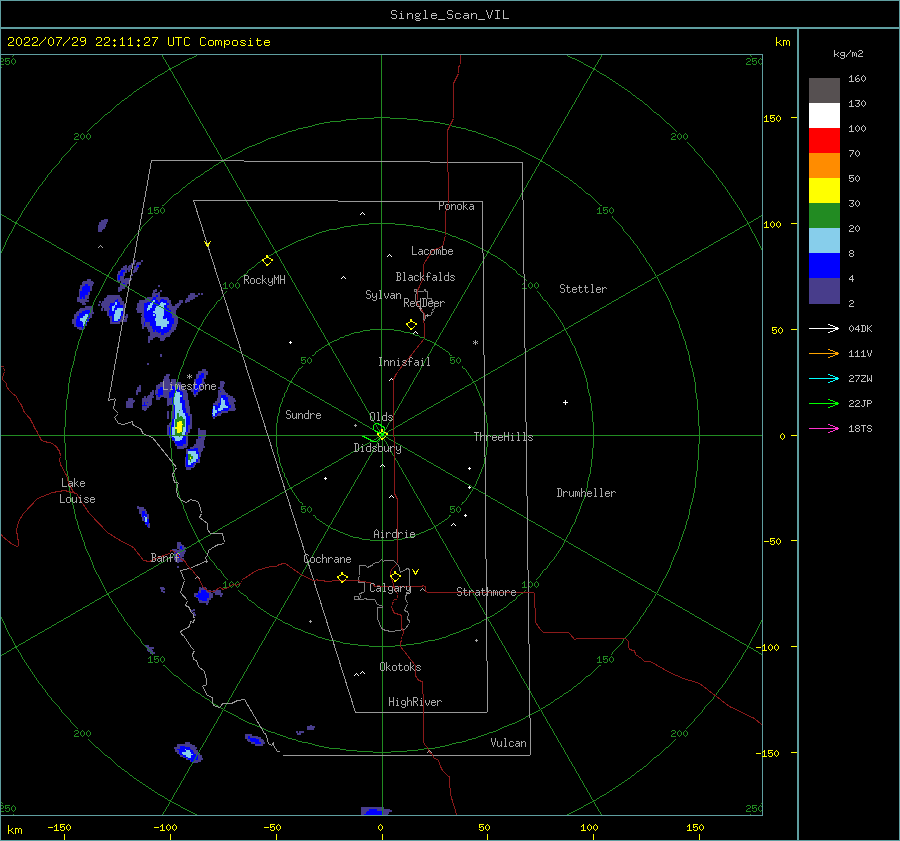Image resolution: width=900 pixels, height=841 pixels.
Task: Click the Innisfail city label
Action: [404, 362]
